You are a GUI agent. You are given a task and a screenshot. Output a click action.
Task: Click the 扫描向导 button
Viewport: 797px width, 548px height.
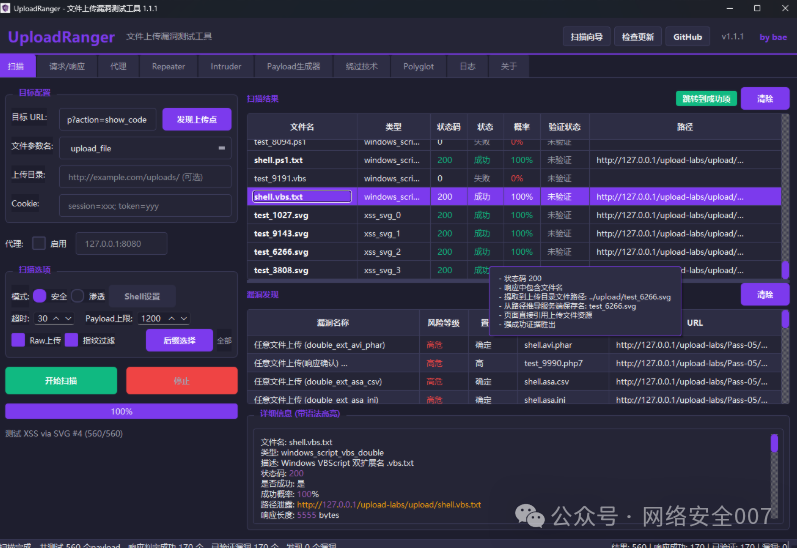pos(587,37)
